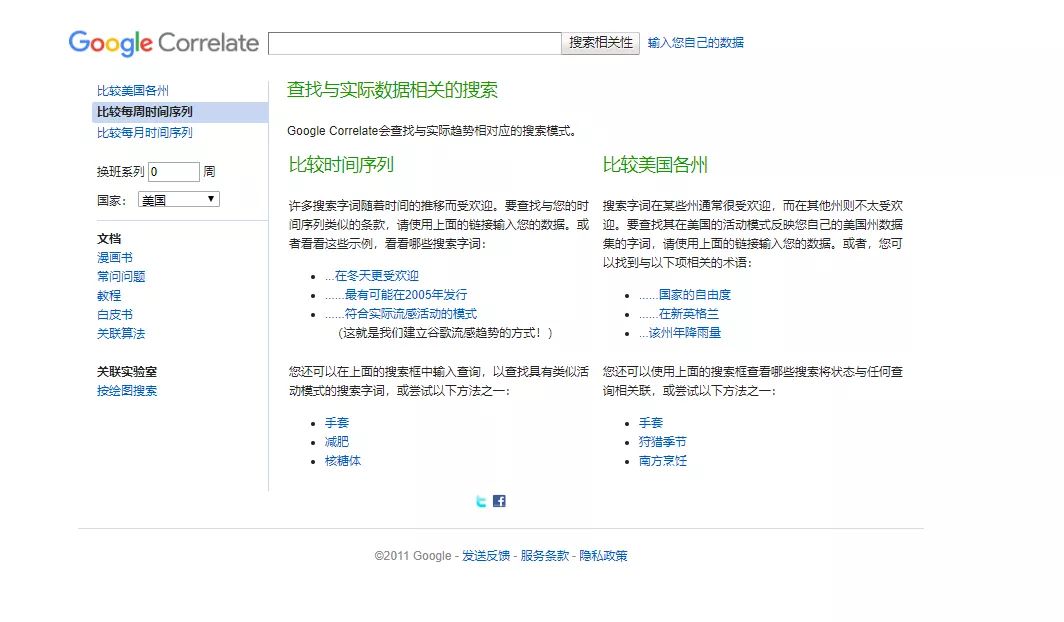
Task: Open the 狩猎季节 example link
Action: point(662,441)
